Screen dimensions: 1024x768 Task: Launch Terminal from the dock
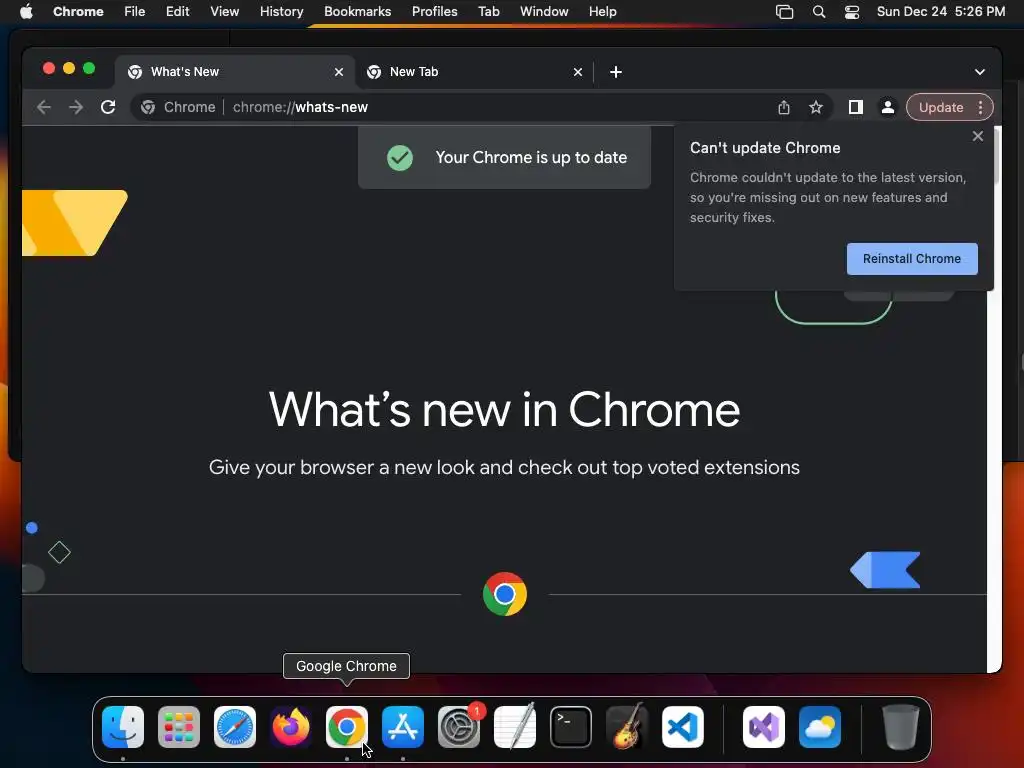pyautogui.click(x=571, y=727)
